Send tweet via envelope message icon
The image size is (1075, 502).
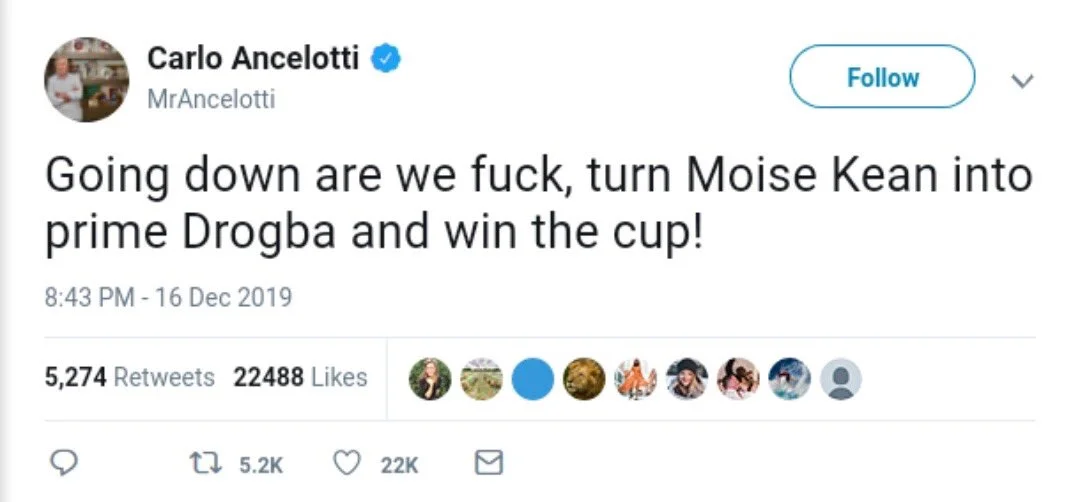tap(487, 463)
